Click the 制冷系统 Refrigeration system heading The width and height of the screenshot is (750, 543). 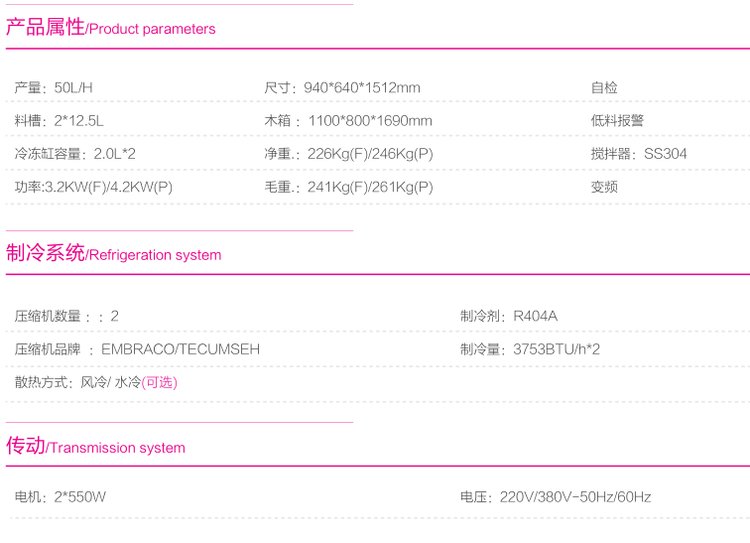tap(114, 254)
